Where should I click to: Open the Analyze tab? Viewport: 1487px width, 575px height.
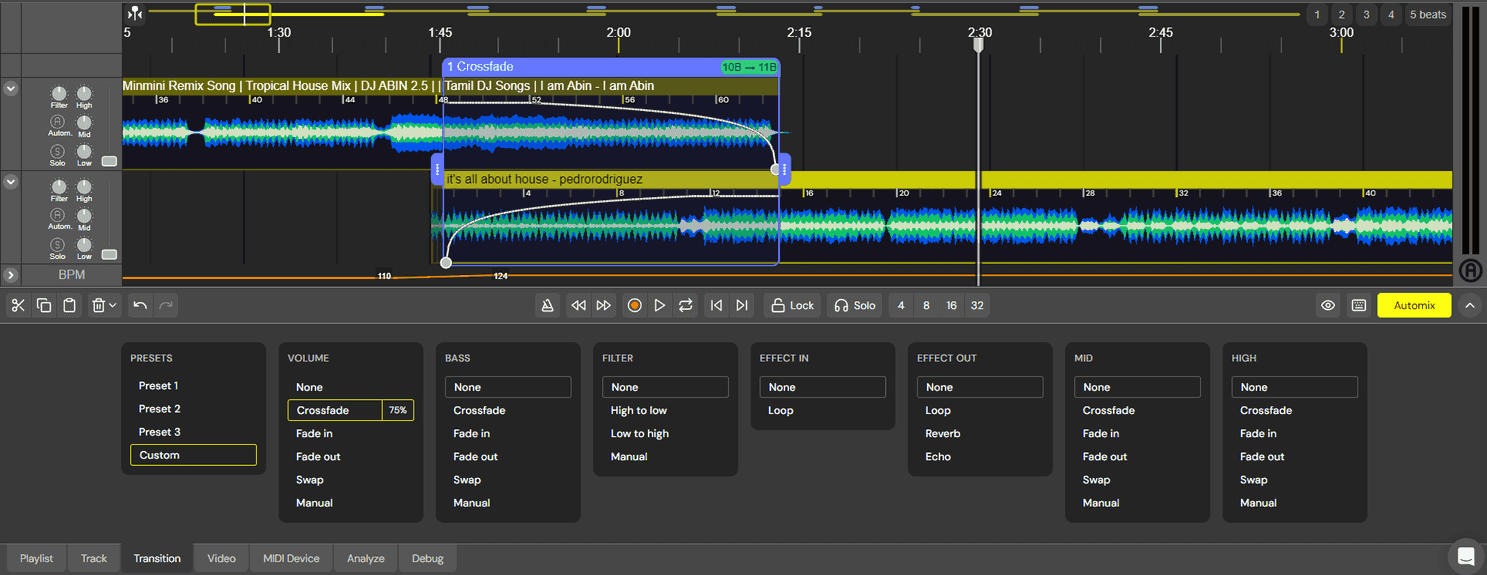pyautogui.click(x=365, y=558)
